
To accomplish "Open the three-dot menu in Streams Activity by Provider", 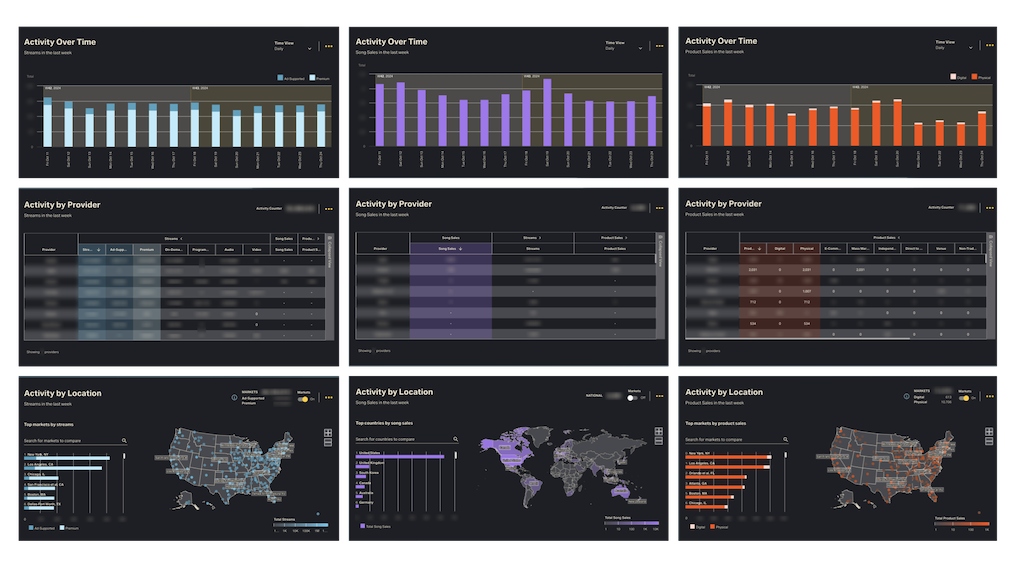I will 329,209.
